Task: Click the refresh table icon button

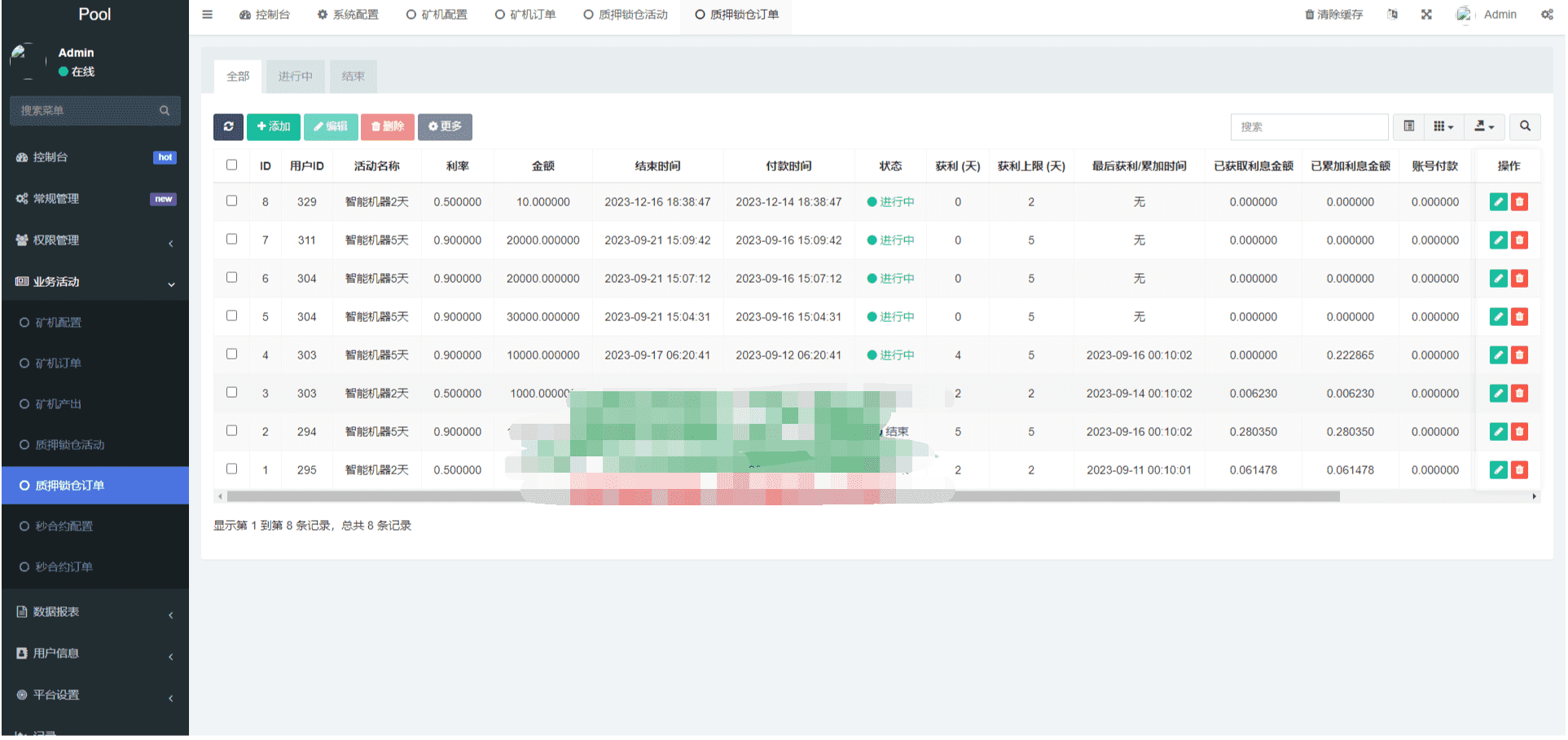Action: tap(228, 126)
